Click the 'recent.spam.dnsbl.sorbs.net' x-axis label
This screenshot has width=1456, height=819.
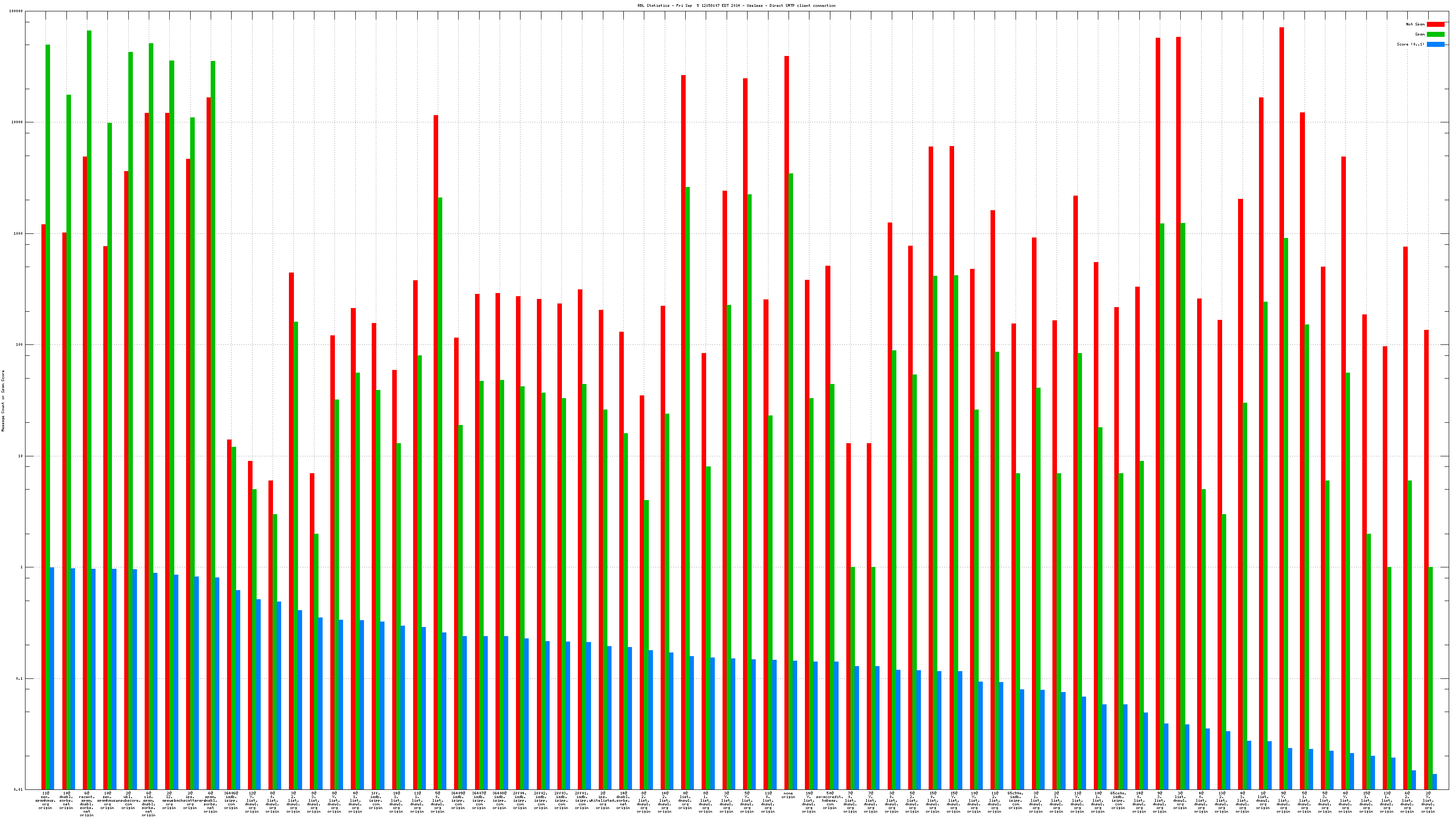pos(86,804)
